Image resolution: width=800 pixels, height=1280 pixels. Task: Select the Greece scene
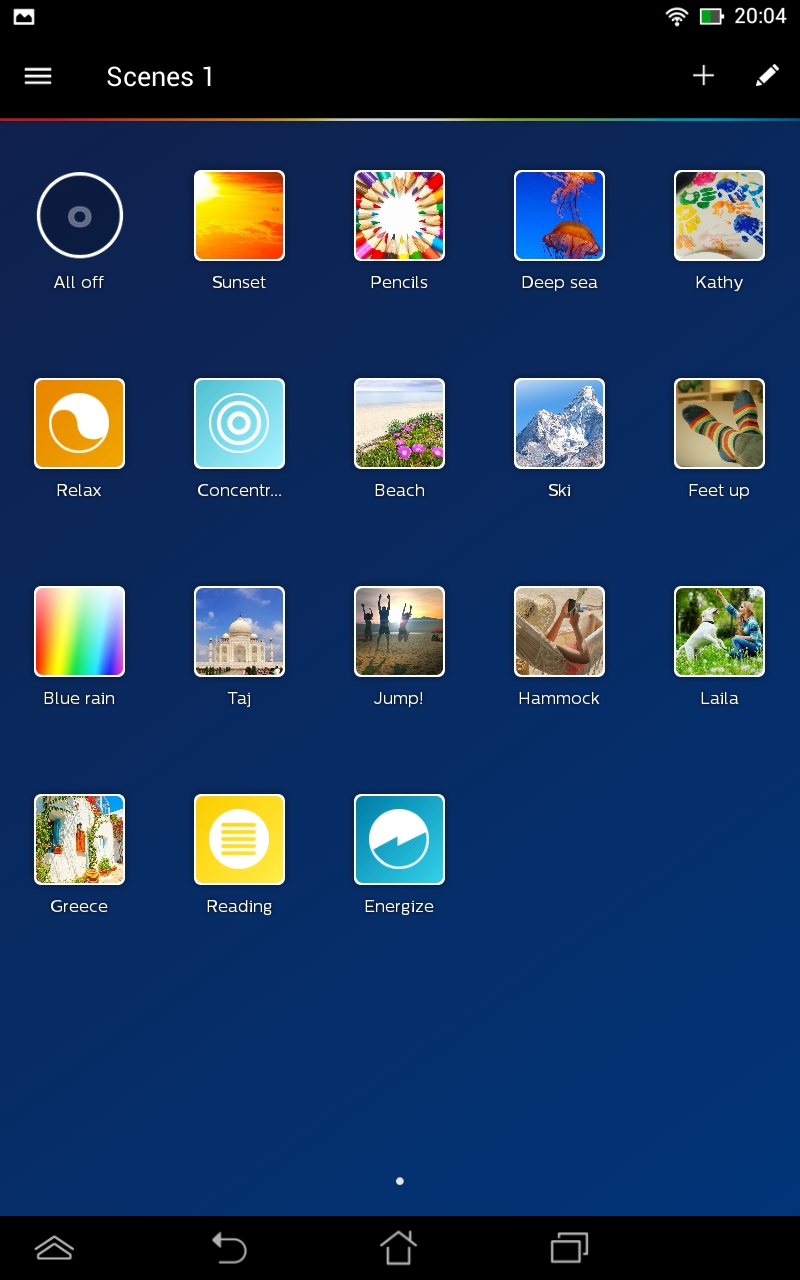coord(80,839)
